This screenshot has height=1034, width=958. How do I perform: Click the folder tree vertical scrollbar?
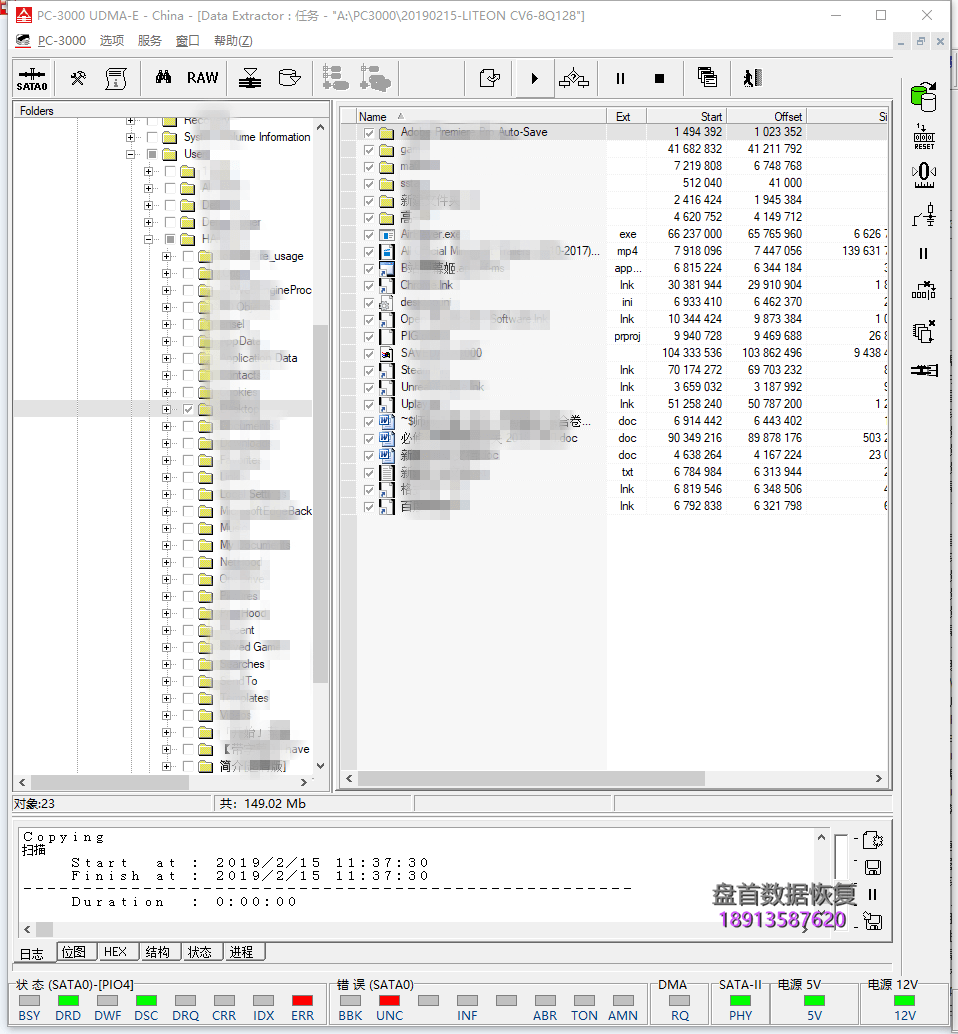pos(320,446)
